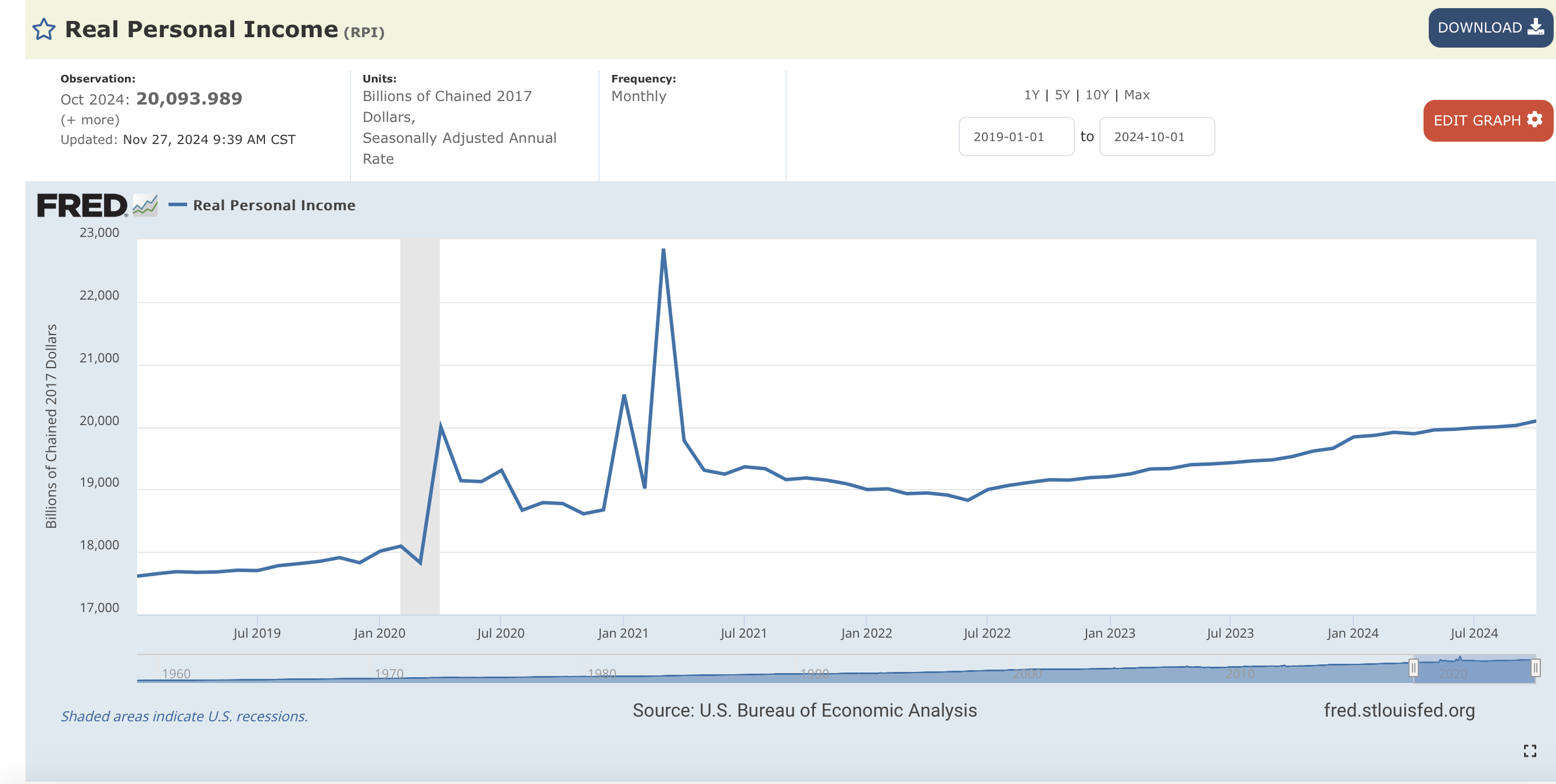
Task: Select the 10Y time range
Action: (x=1097, y=95)
